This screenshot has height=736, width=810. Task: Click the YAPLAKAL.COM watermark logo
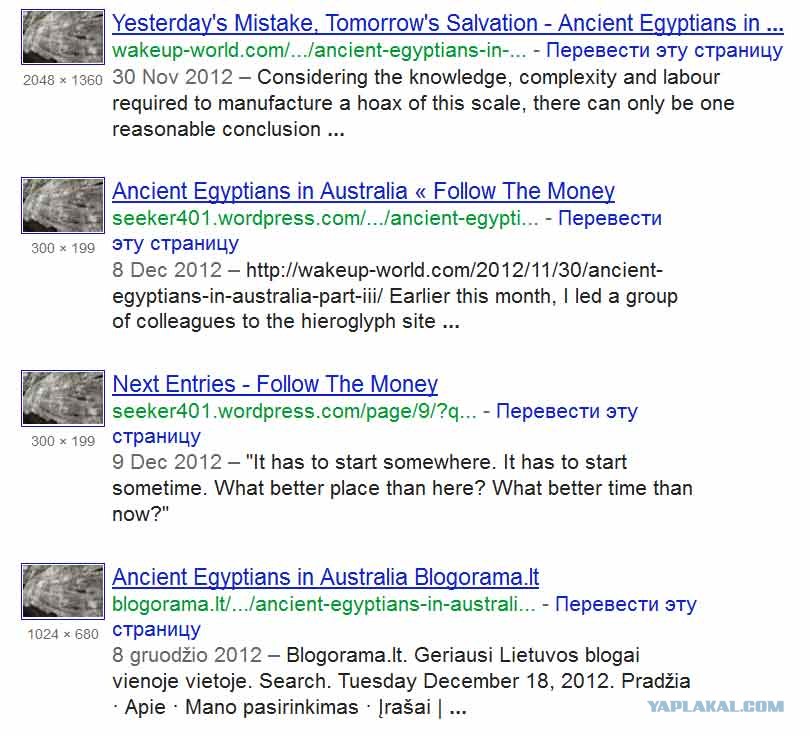point(715,707)
